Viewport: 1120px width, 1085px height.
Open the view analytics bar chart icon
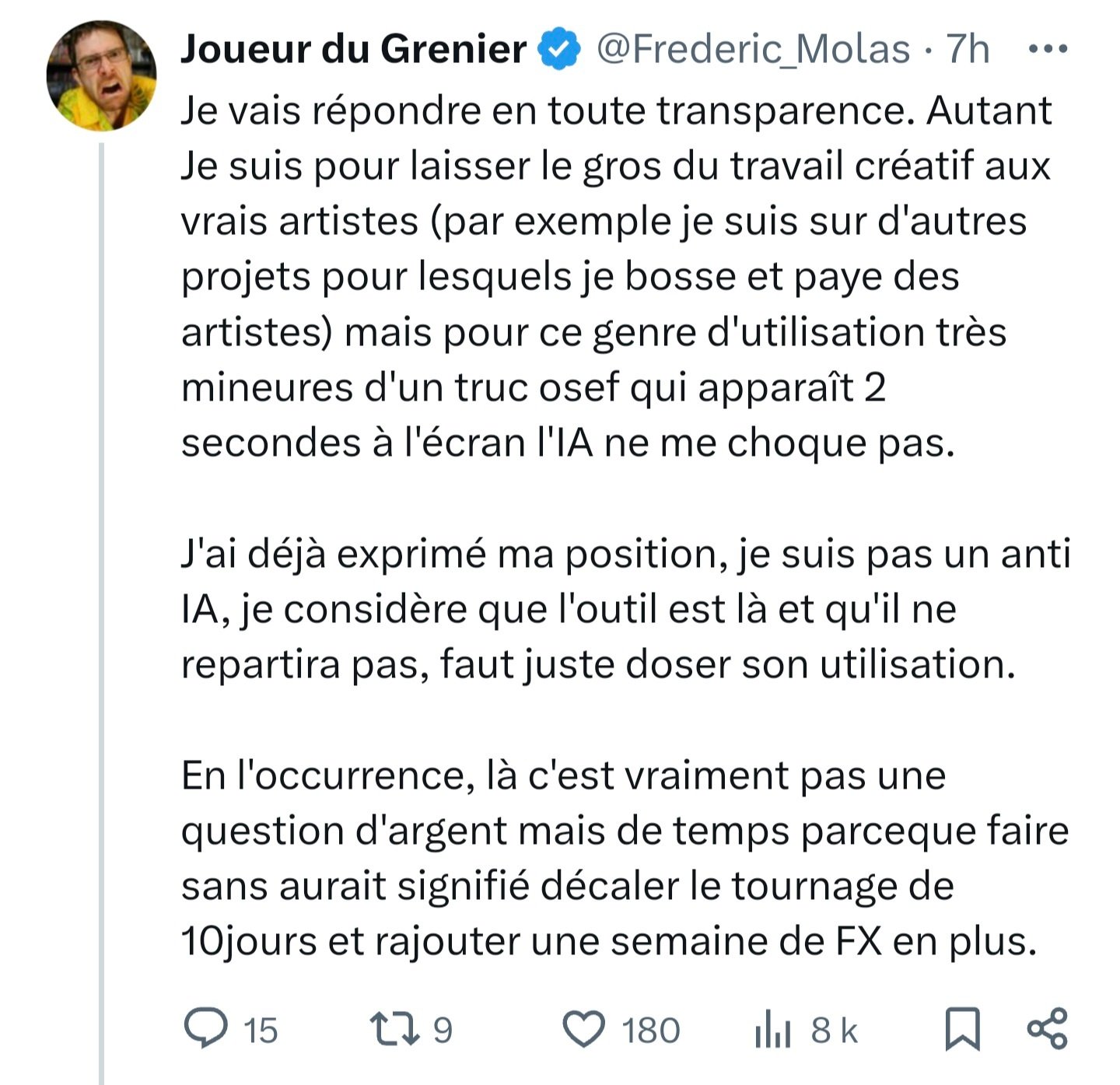coord(772,1029)
